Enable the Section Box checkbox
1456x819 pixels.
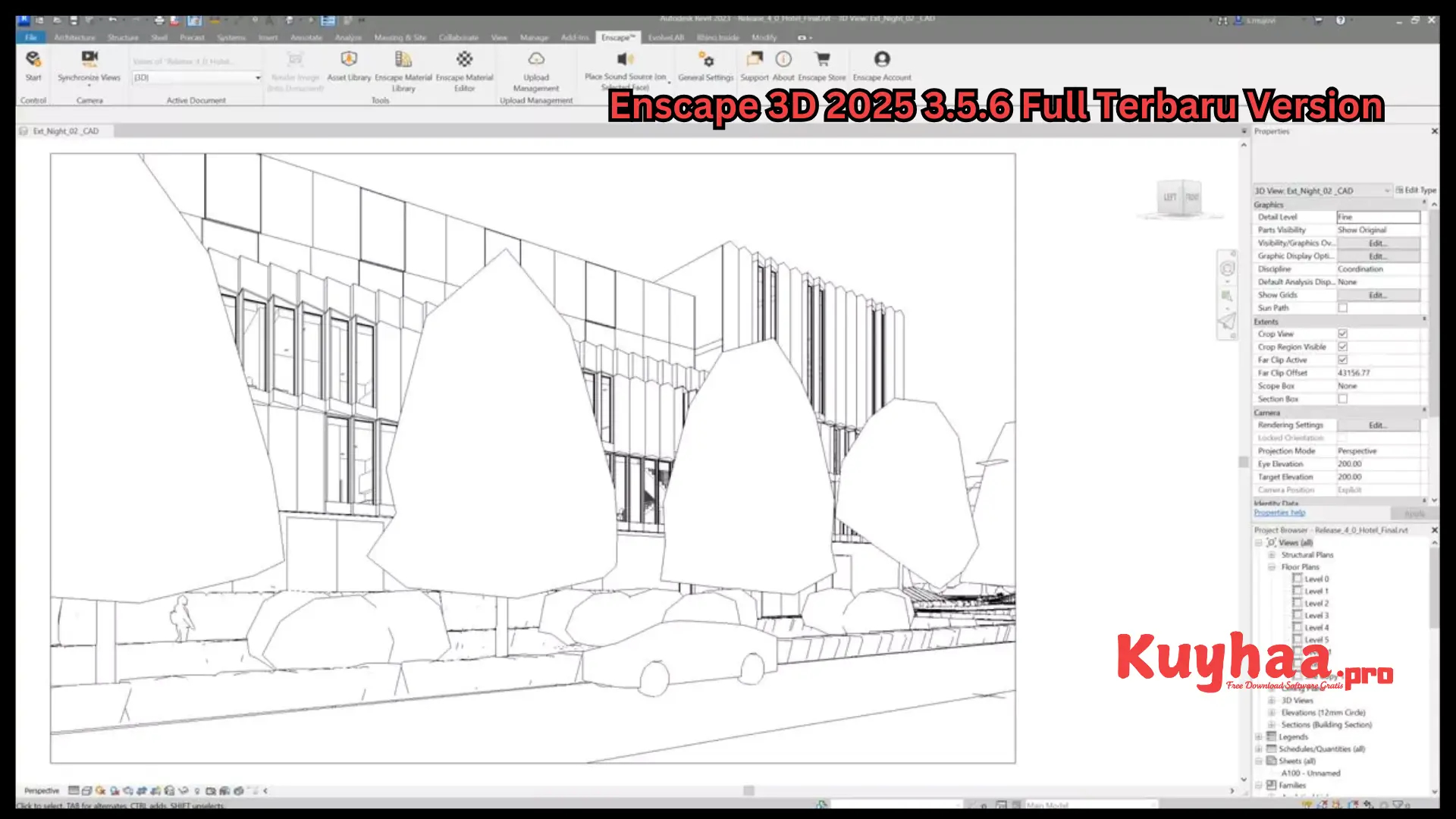(1343, 399)
